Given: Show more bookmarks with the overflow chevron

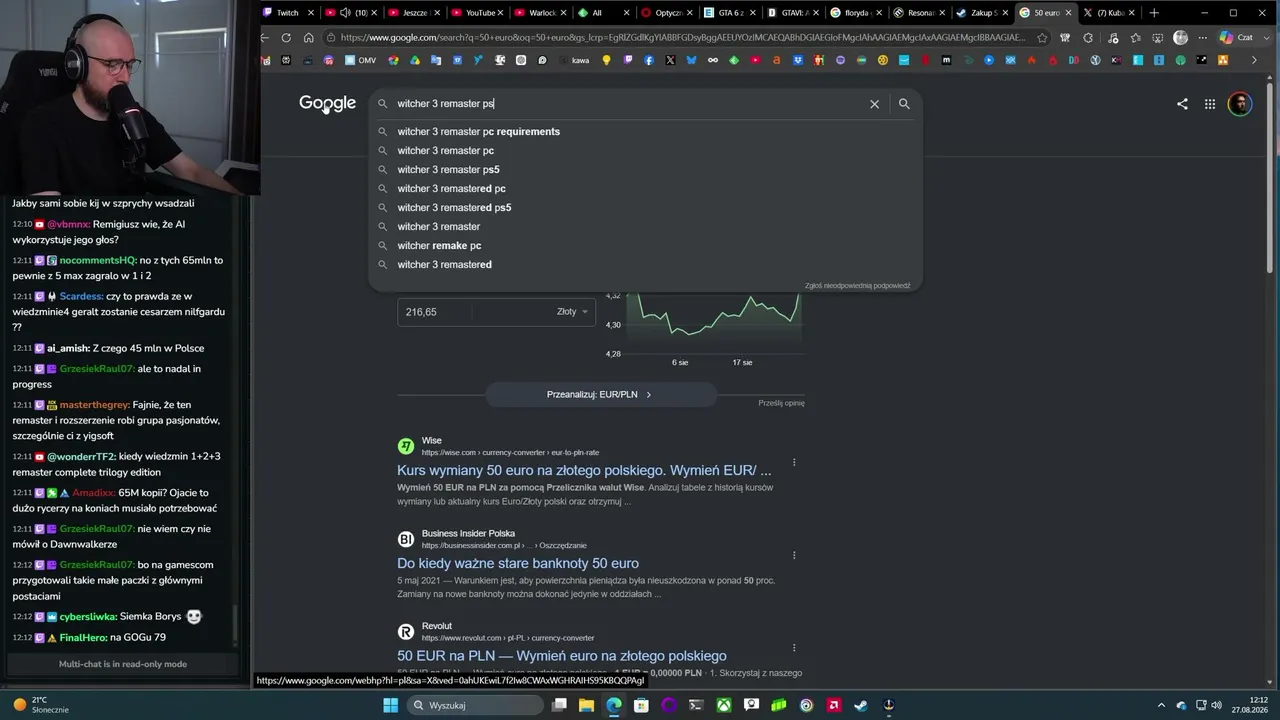Looking at the screenshot, I should [x=1254, y=60].
